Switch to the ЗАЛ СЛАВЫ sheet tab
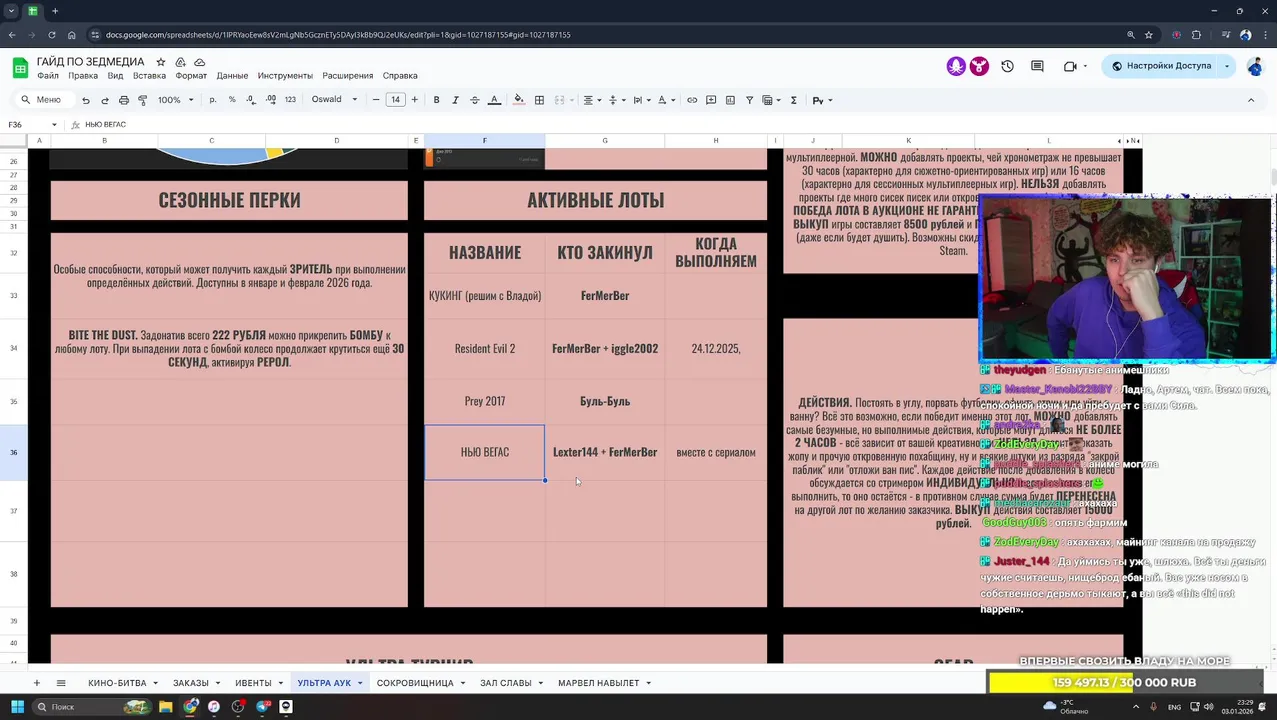 coord(506,683)
